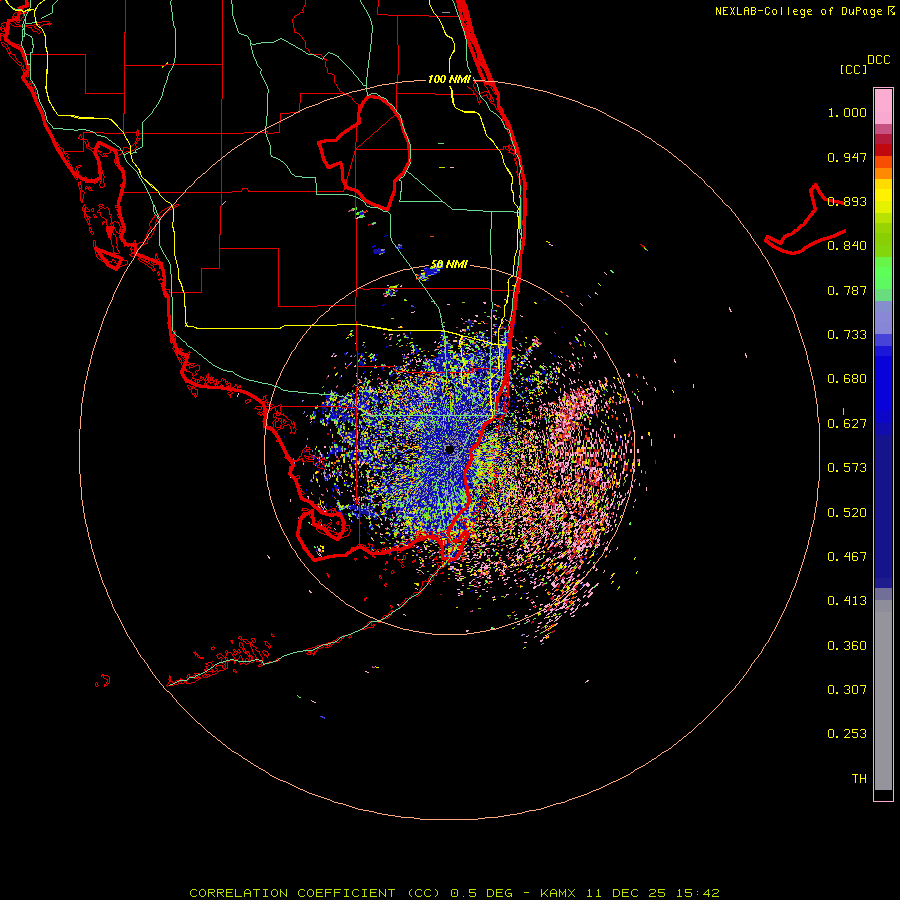The image size is (900, 900).
Task: Click the 0.467 scale value
Action: point(847,557)
